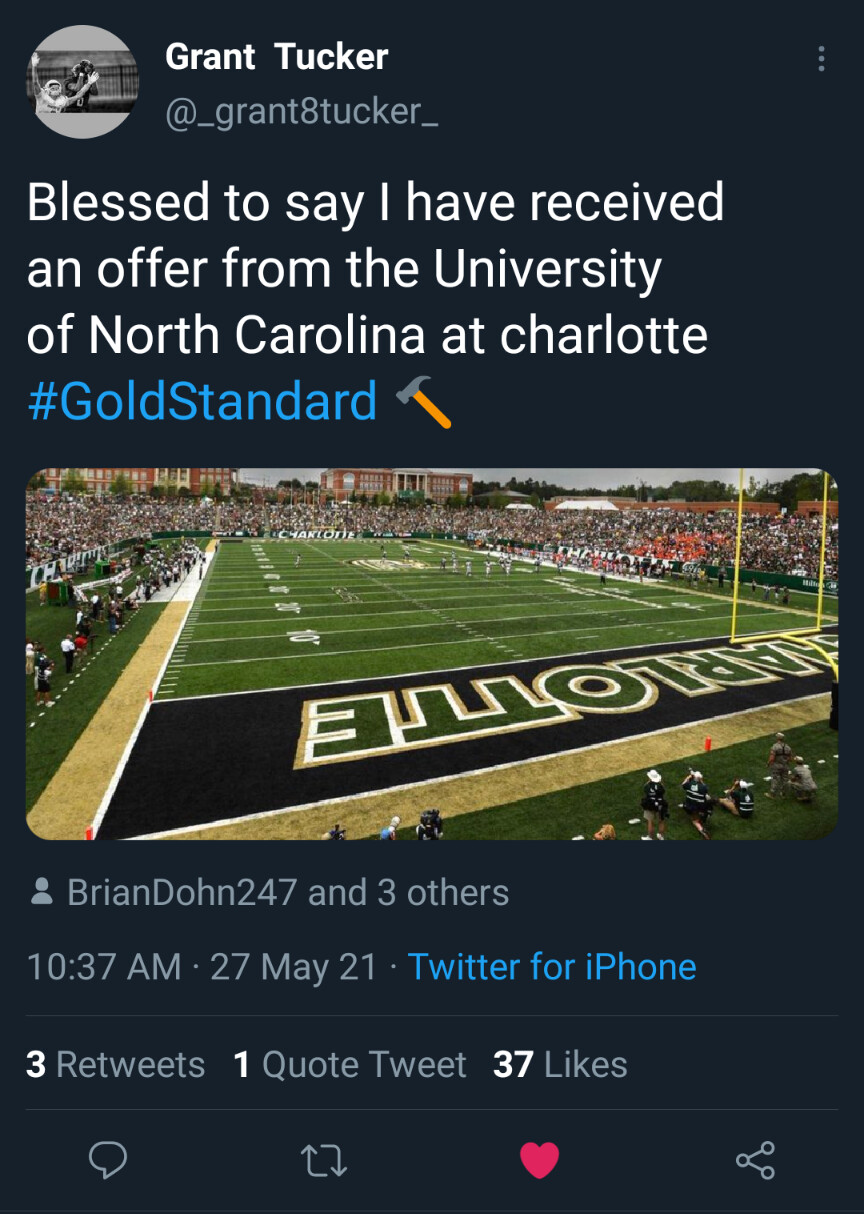Show people tagged: BrianDohn247 and 3 others

click(287, 892)
